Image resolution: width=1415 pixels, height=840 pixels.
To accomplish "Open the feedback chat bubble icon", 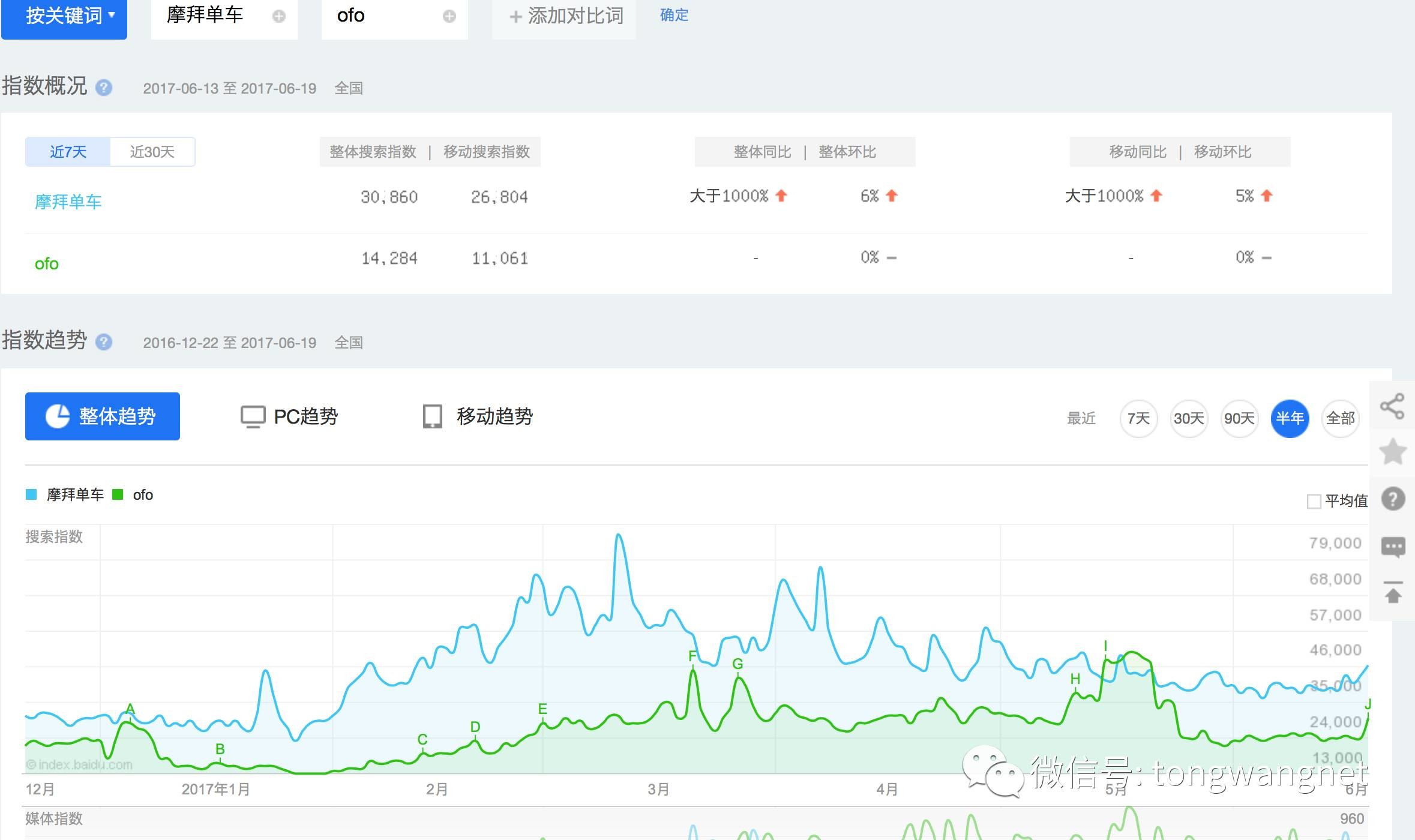I will pyautogui.click(x=1393, y=547).
